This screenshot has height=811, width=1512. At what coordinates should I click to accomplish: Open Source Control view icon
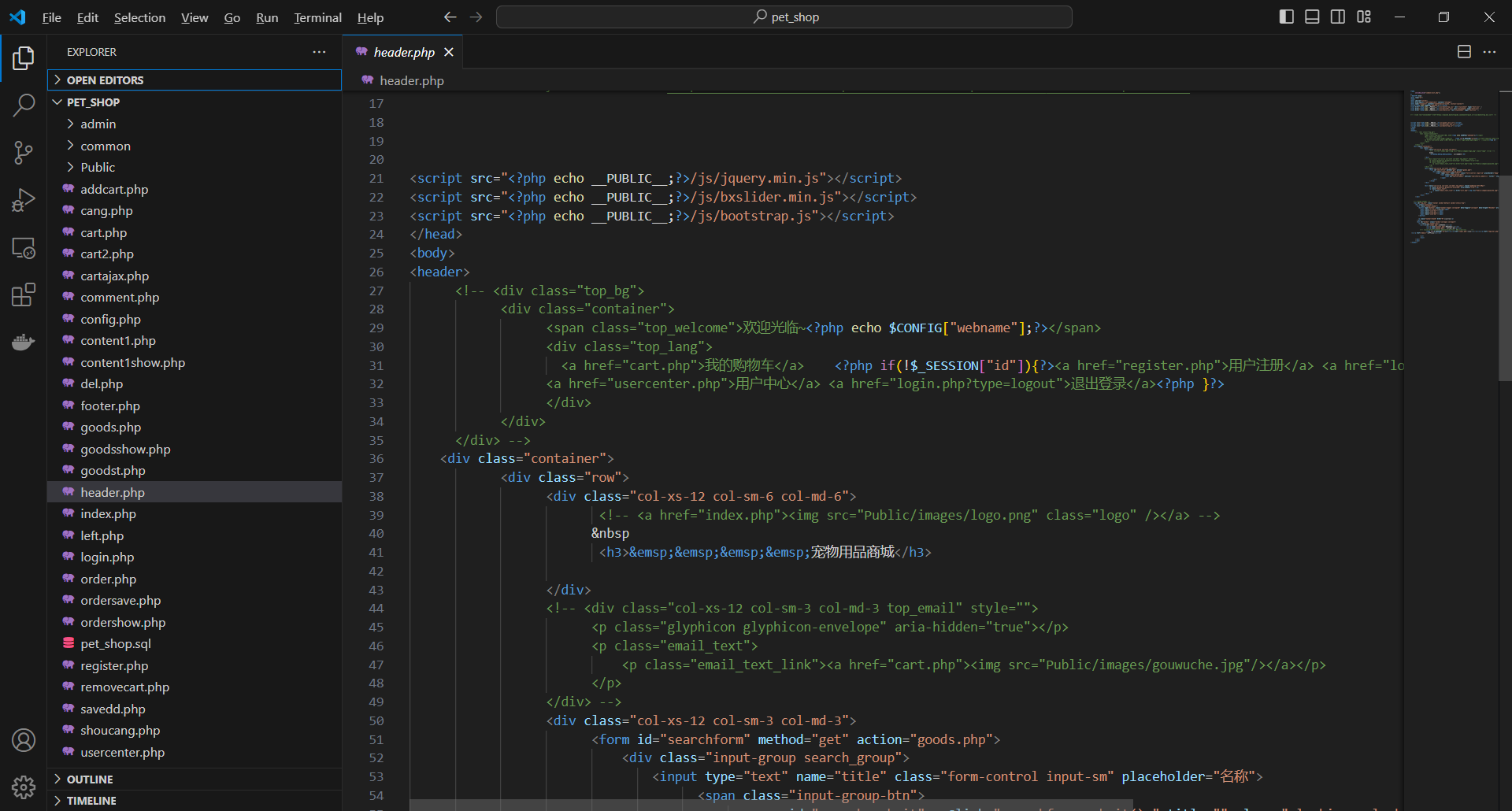pos(24,152)
